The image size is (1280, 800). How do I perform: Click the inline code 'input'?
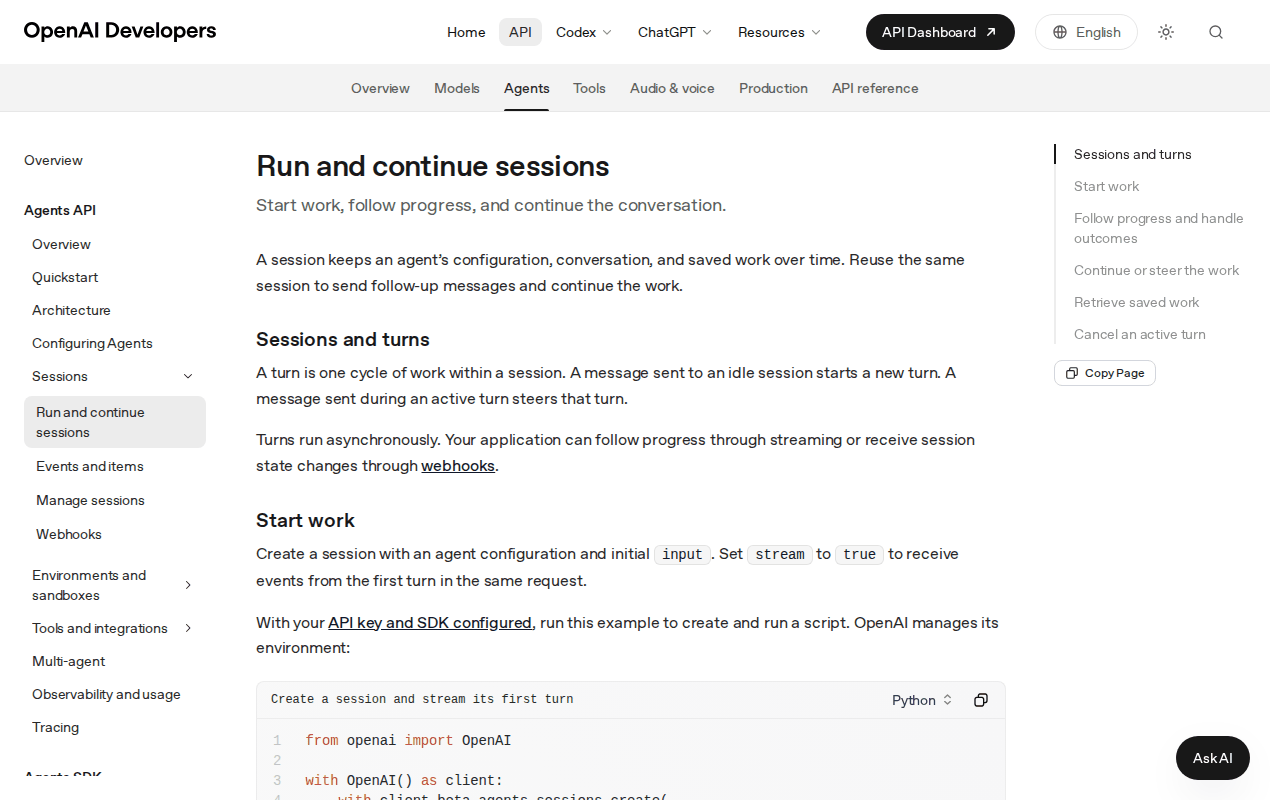coord(683,554)
